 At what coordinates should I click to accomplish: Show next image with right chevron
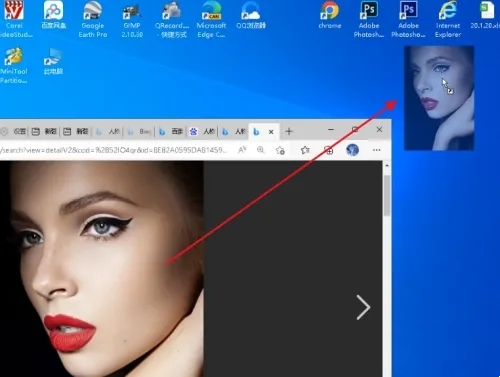tap(363, 307)
